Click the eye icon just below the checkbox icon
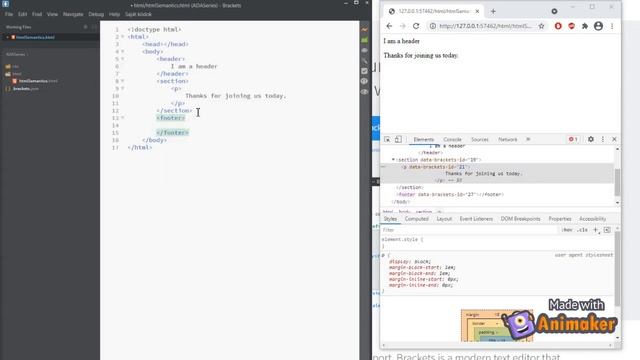This screenshot has width=640, height=360. pos(364,81)
